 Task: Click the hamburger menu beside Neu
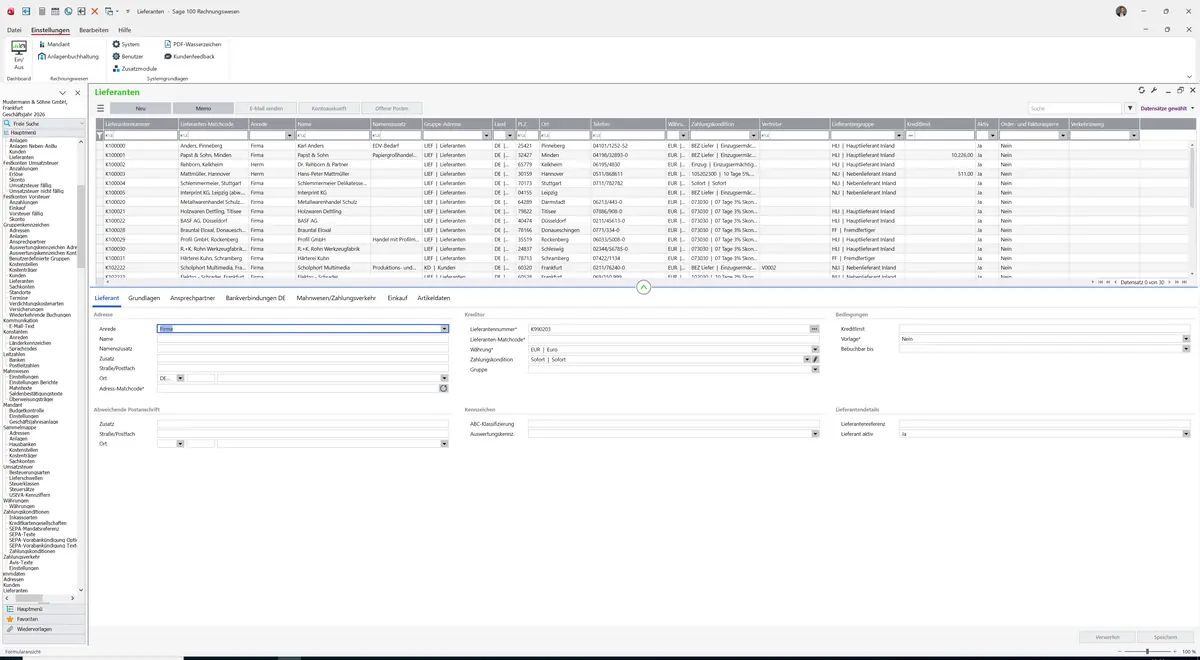(100, 108)
